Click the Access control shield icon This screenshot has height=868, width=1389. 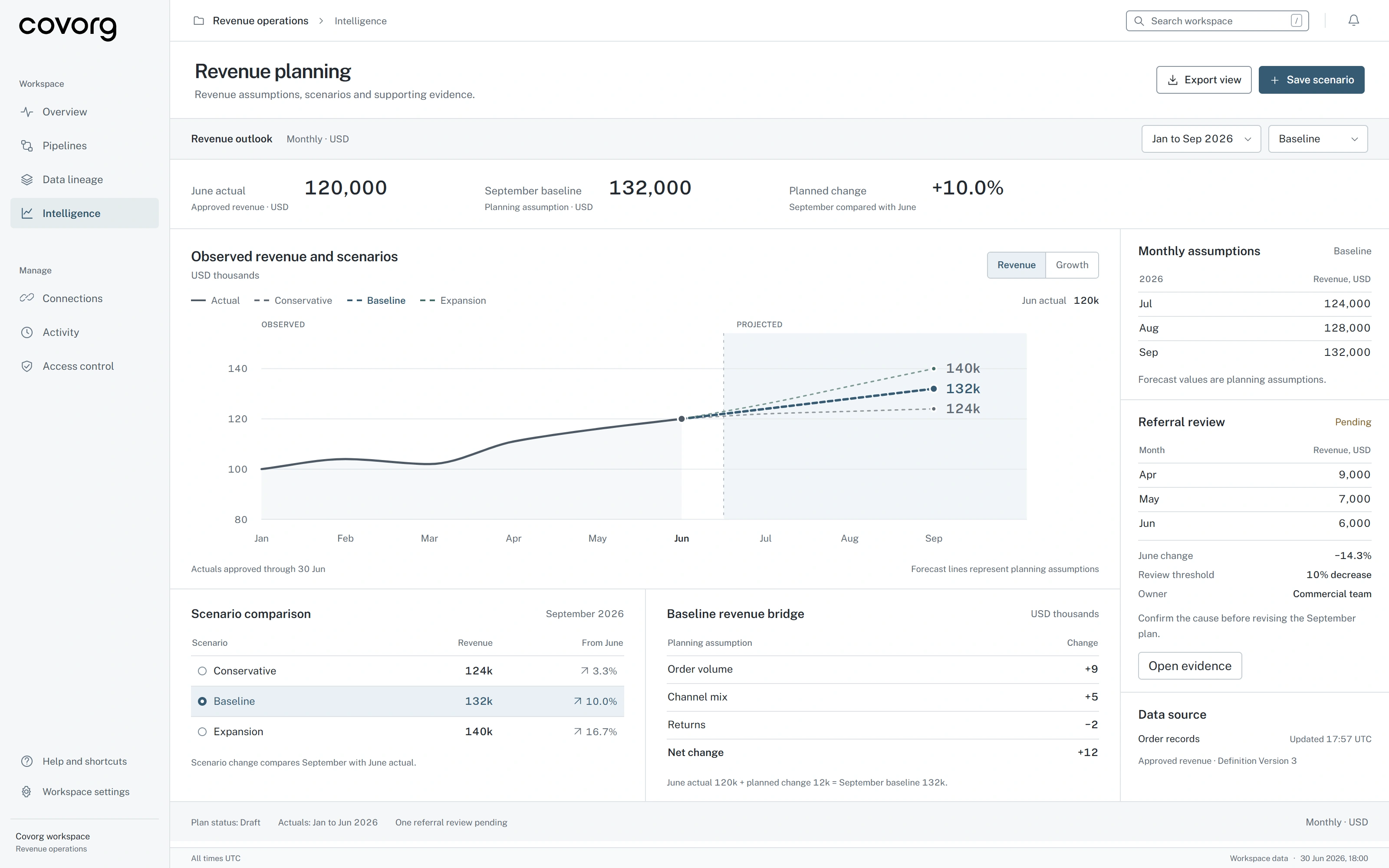(x=26, y=366)
